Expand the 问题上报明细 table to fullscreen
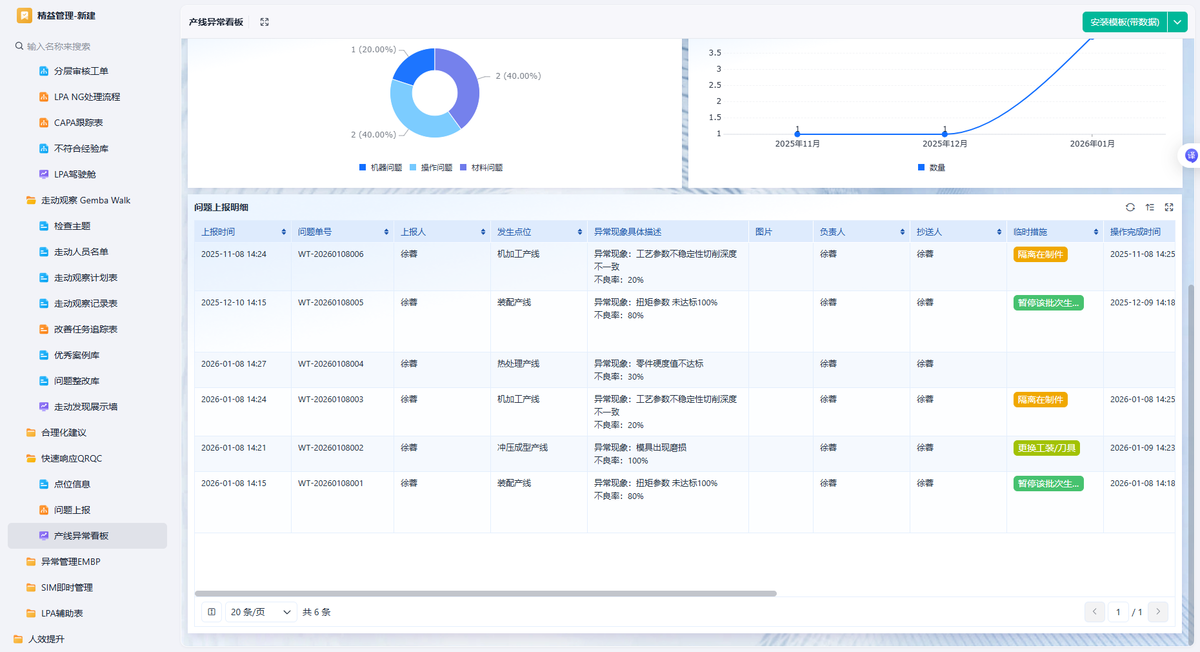The height and width of the screenshot is (652, 1200). pyautogui.click(x=1169, y=207)
